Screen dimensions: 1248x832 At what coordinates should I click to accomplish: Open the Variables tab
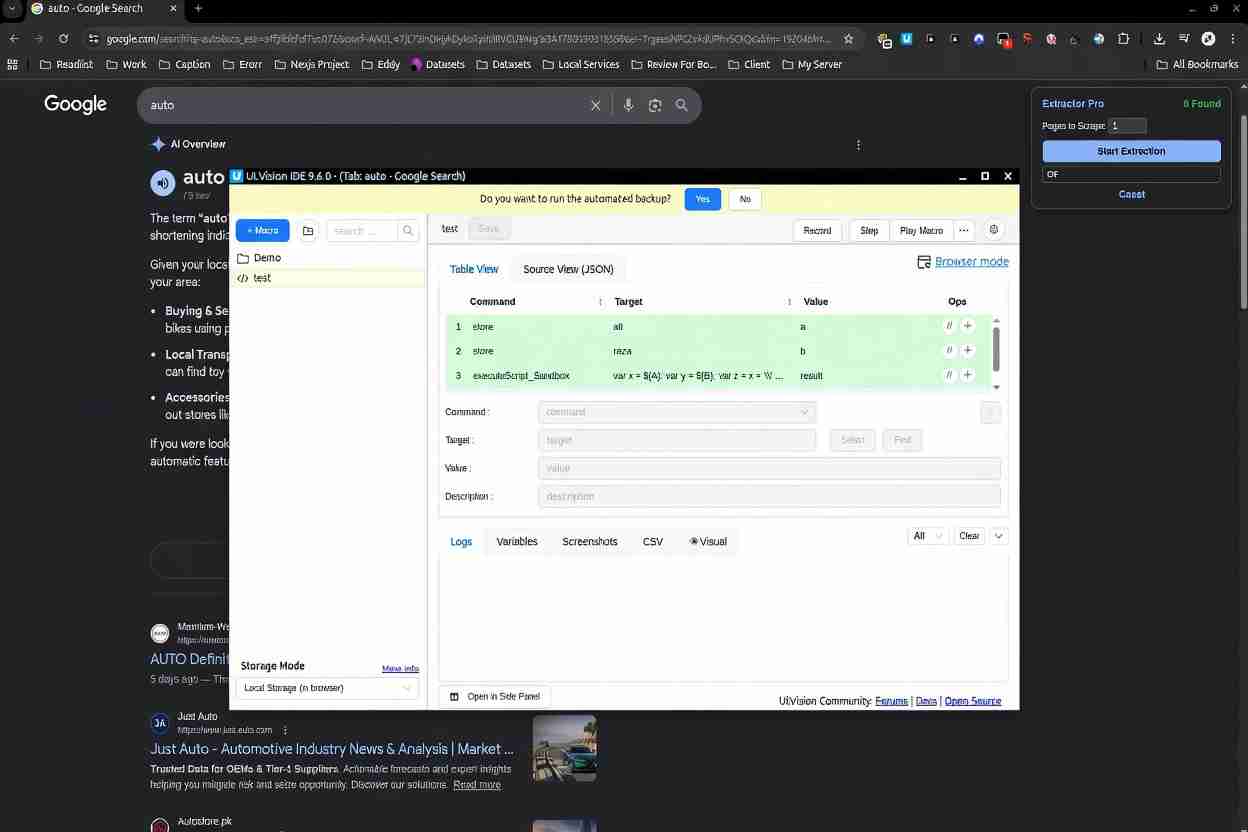point(517,541)
